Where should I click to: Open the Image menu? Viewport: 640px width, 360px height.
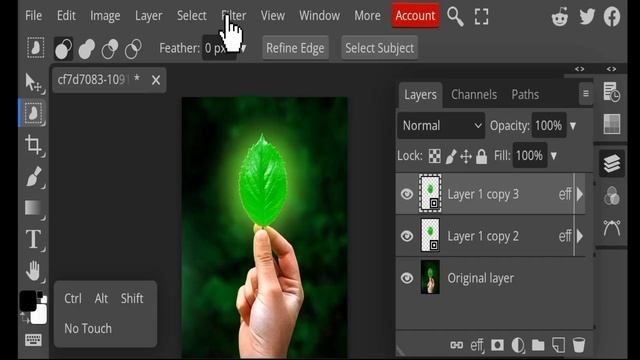coord(105,16)
